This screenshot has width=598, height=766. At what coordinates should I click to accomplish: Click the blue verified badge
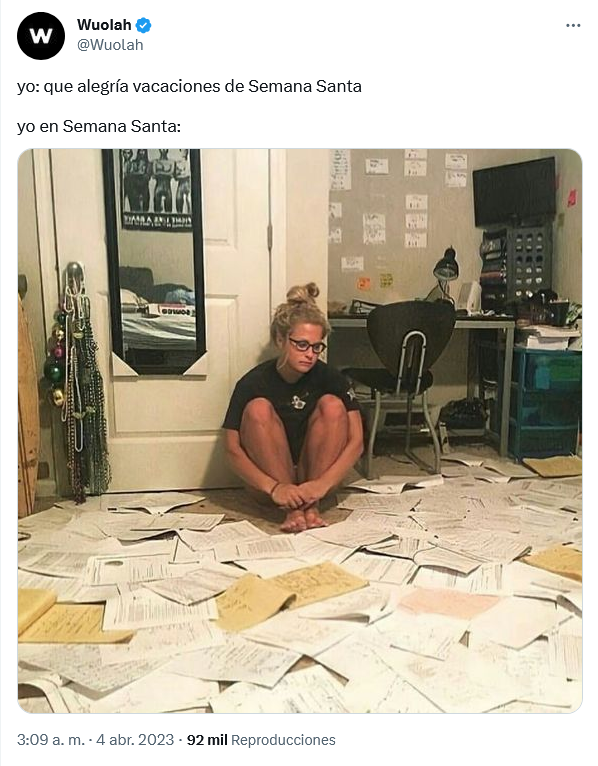click(143, 24)
